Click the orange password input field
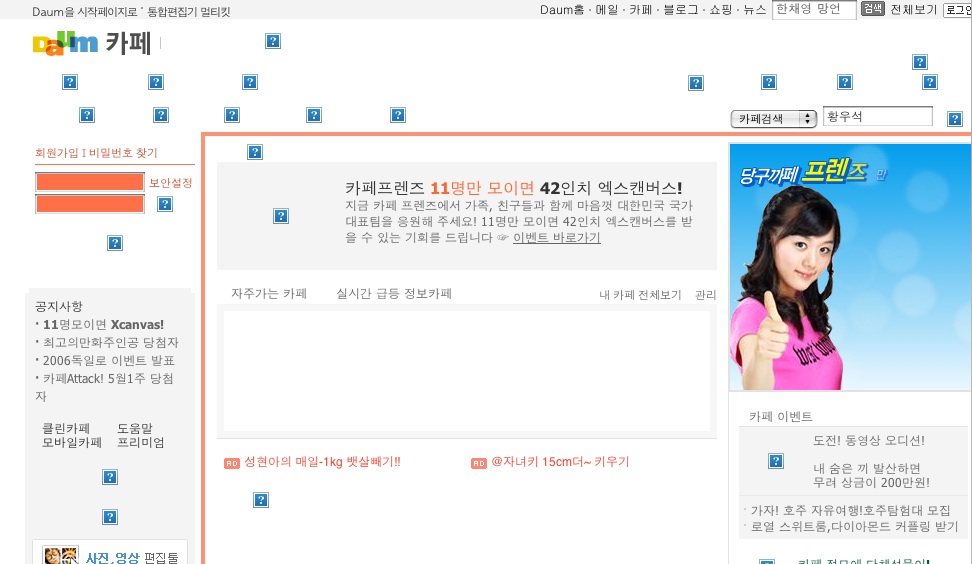972x564 pixels. (90, 204)
